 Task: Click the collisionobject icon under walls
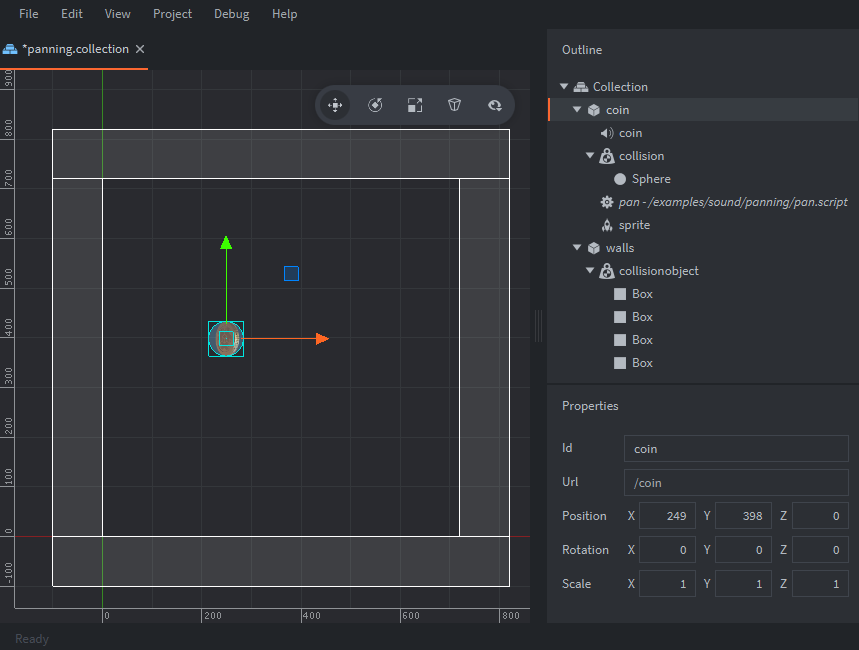(606, 271)
